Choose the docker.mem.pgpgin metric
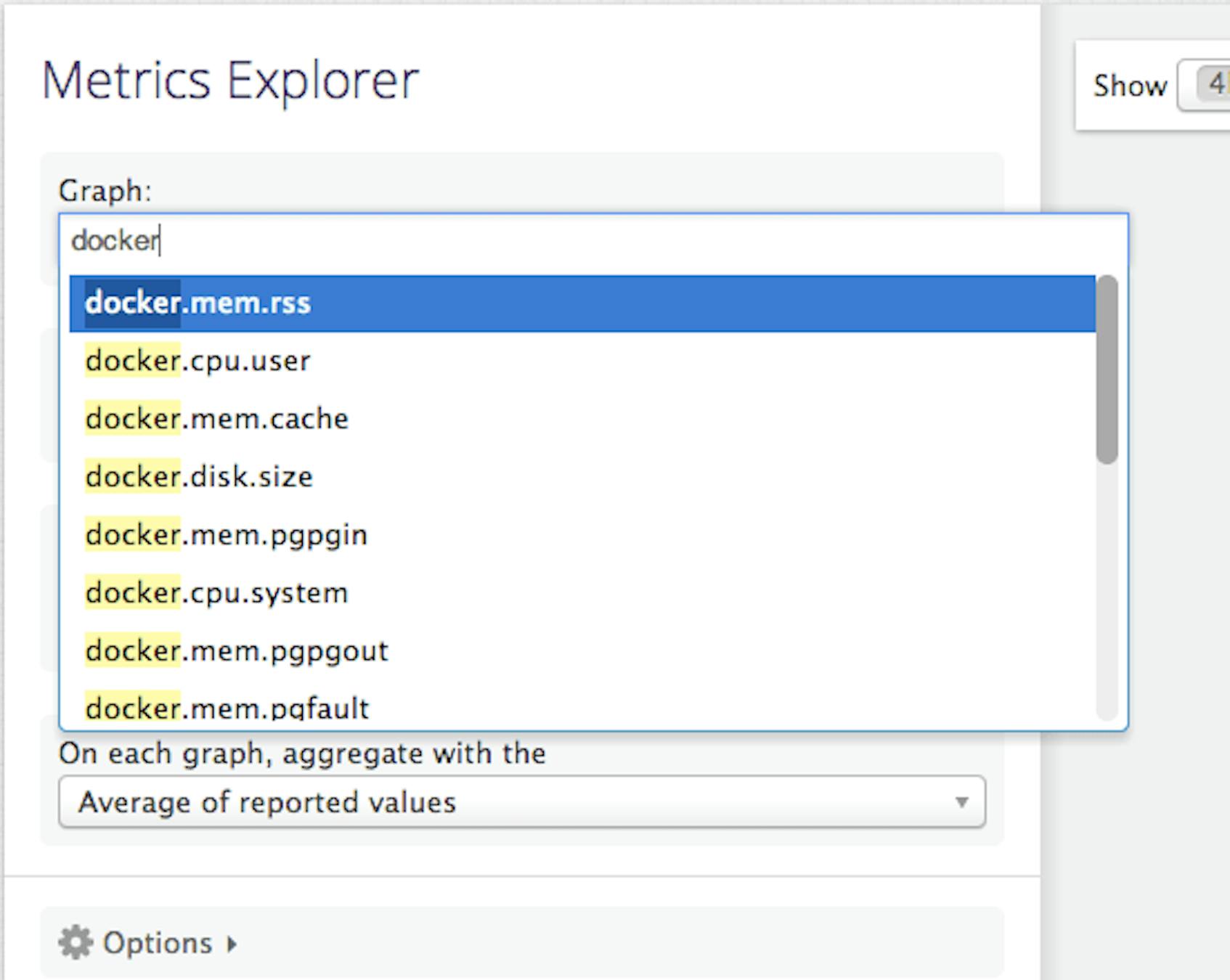Screen dimensions: 1230x980 [226, 535]
